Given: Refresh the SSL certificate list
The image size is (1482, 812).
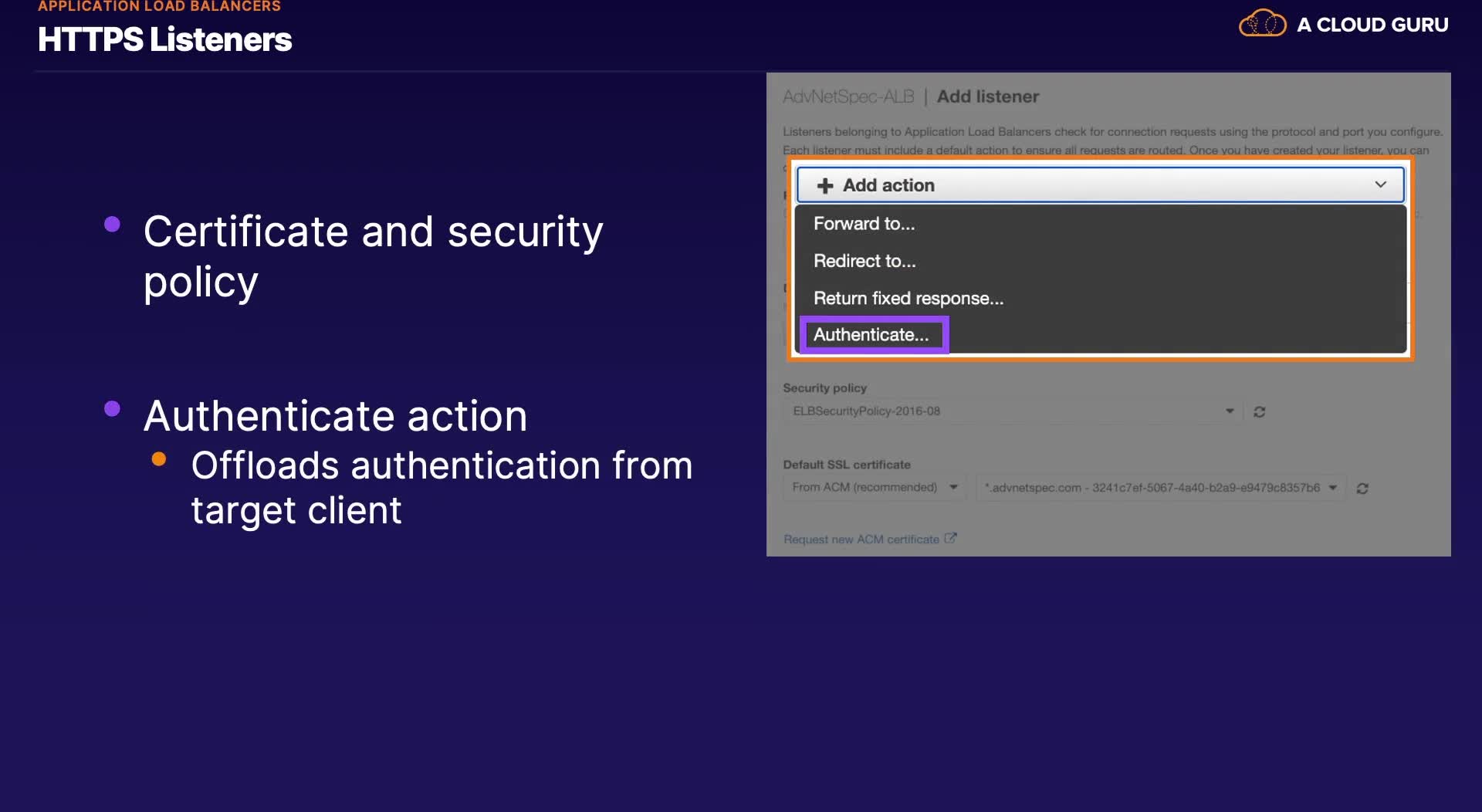Looking at the screenshot, I should pos(1362,489).
